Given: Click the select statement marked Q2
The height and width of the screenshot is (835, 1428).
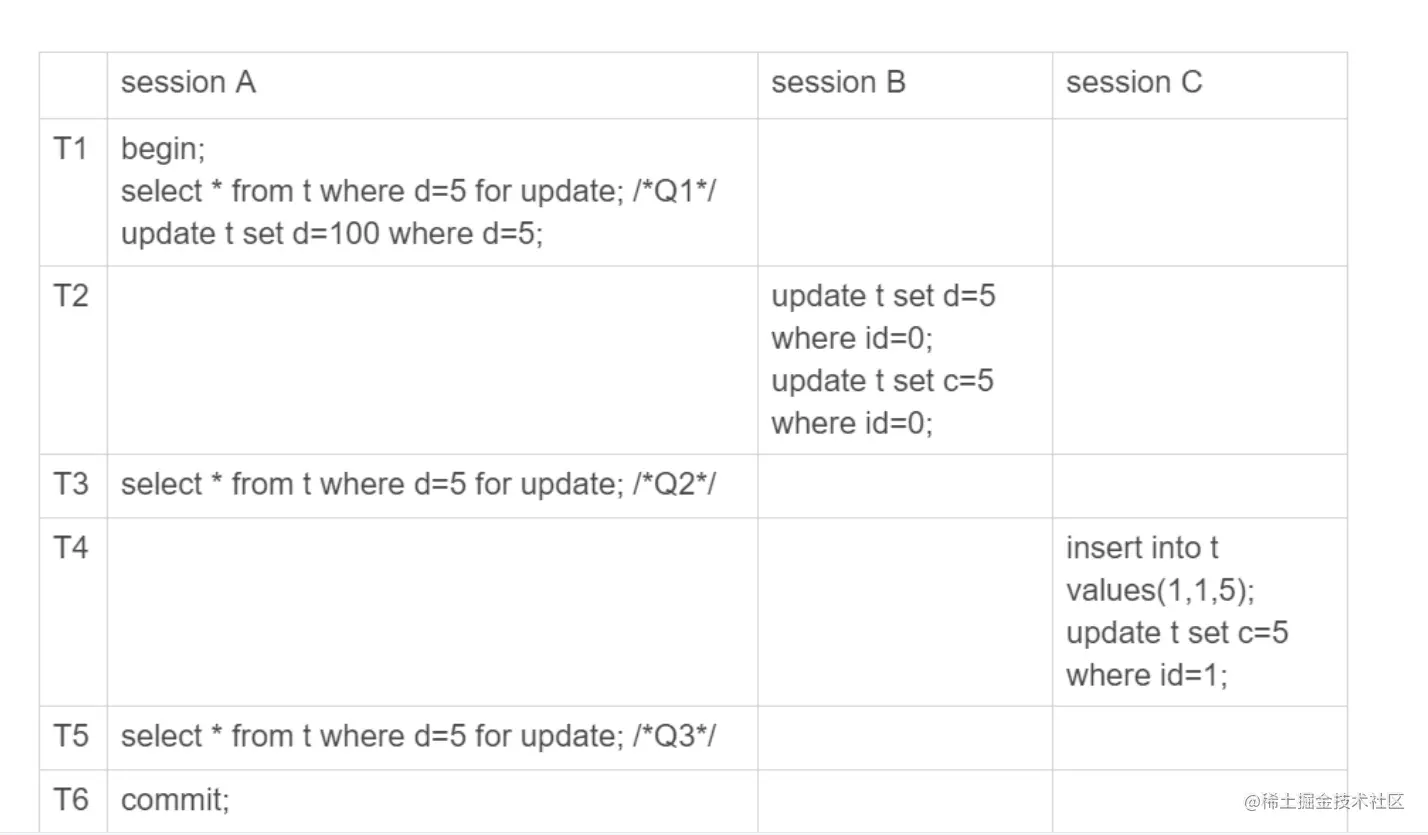Looking at the screenshot, I should (419, 484).
